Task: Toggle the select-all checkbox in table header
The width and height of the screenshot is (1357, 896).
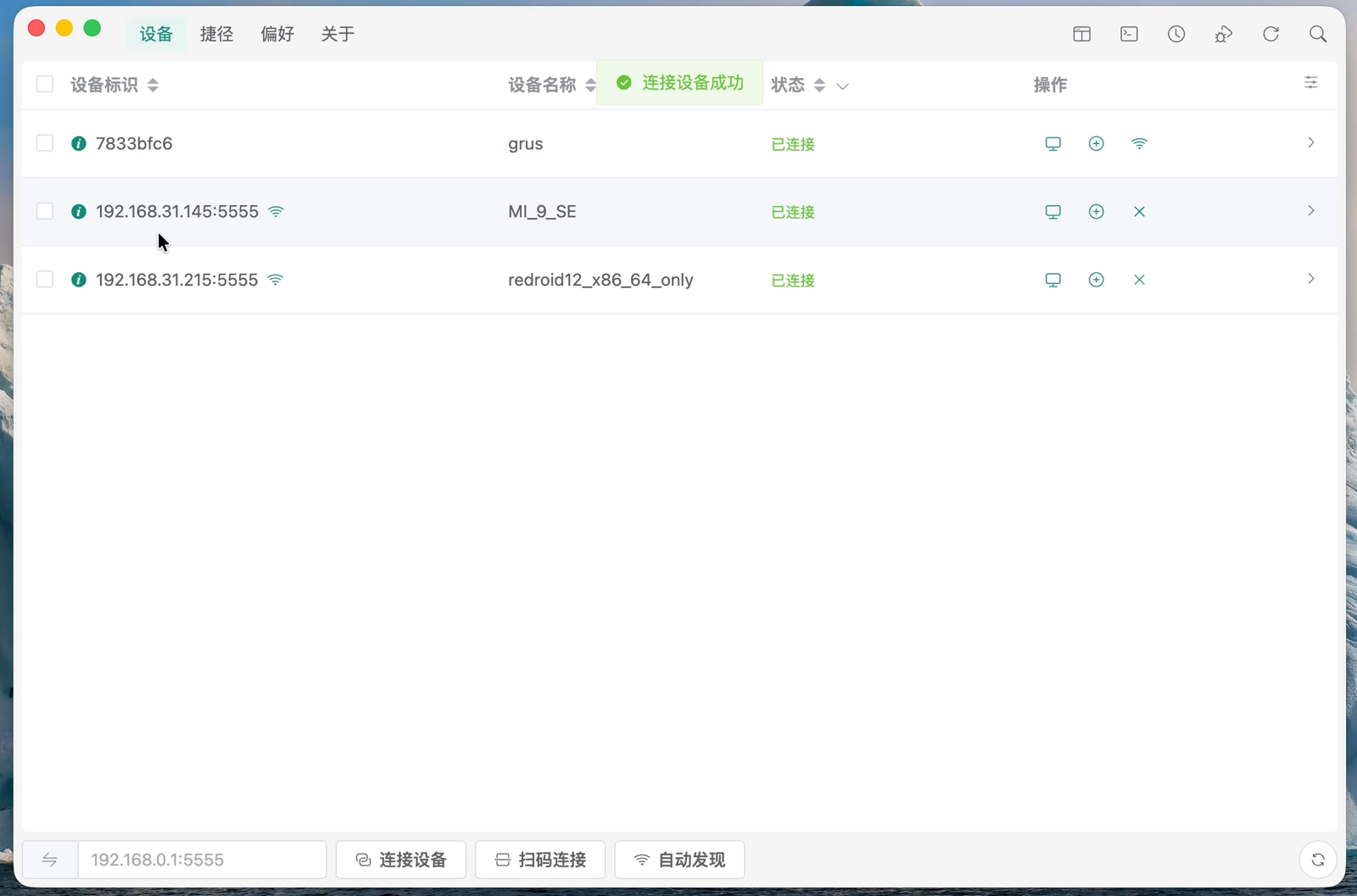Action: point(45,84)
